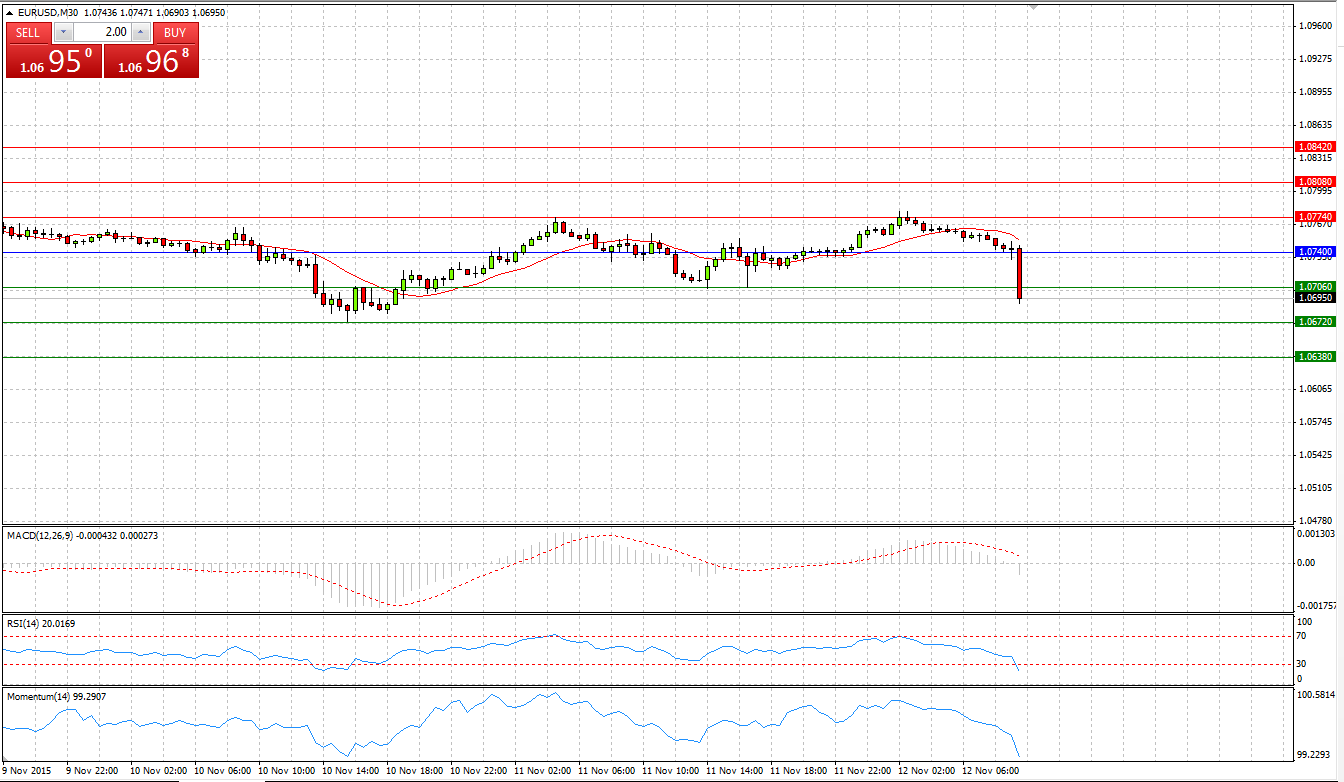Click the 100.5814 momentum scale value

point(1317,694)
